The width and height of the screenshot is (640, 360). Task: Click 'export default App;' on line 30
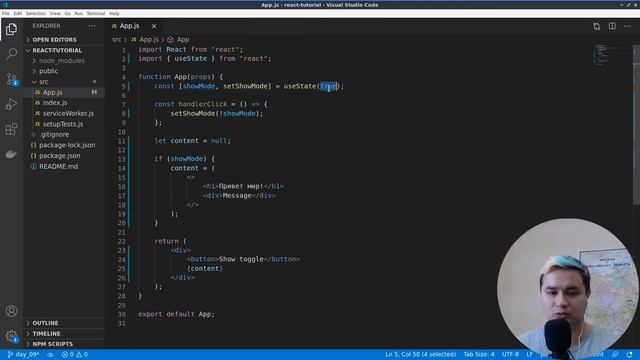coord(176,314)
